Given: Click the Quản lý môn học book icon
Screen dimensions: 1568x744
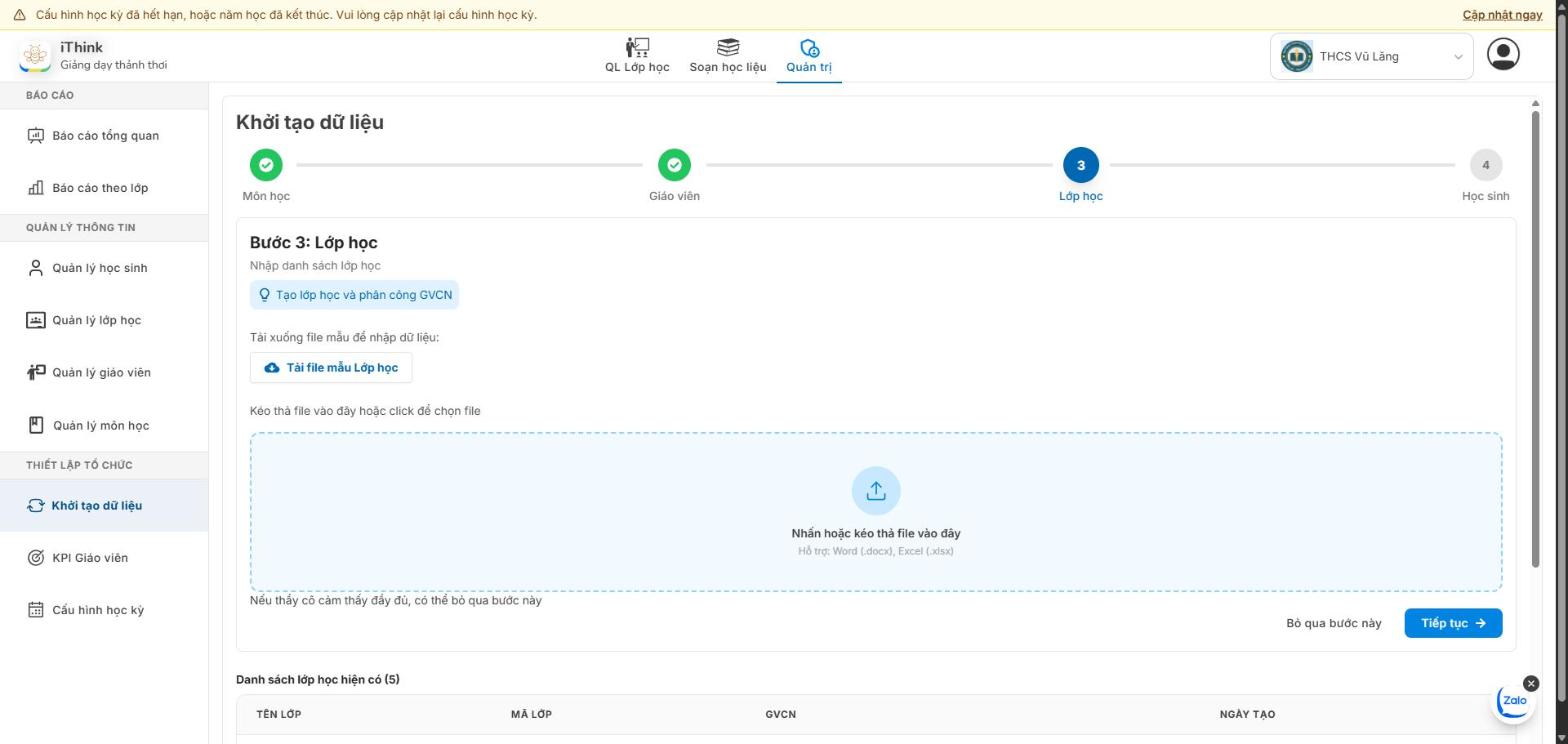Looking at the screenshot, I should pos(36,425).
